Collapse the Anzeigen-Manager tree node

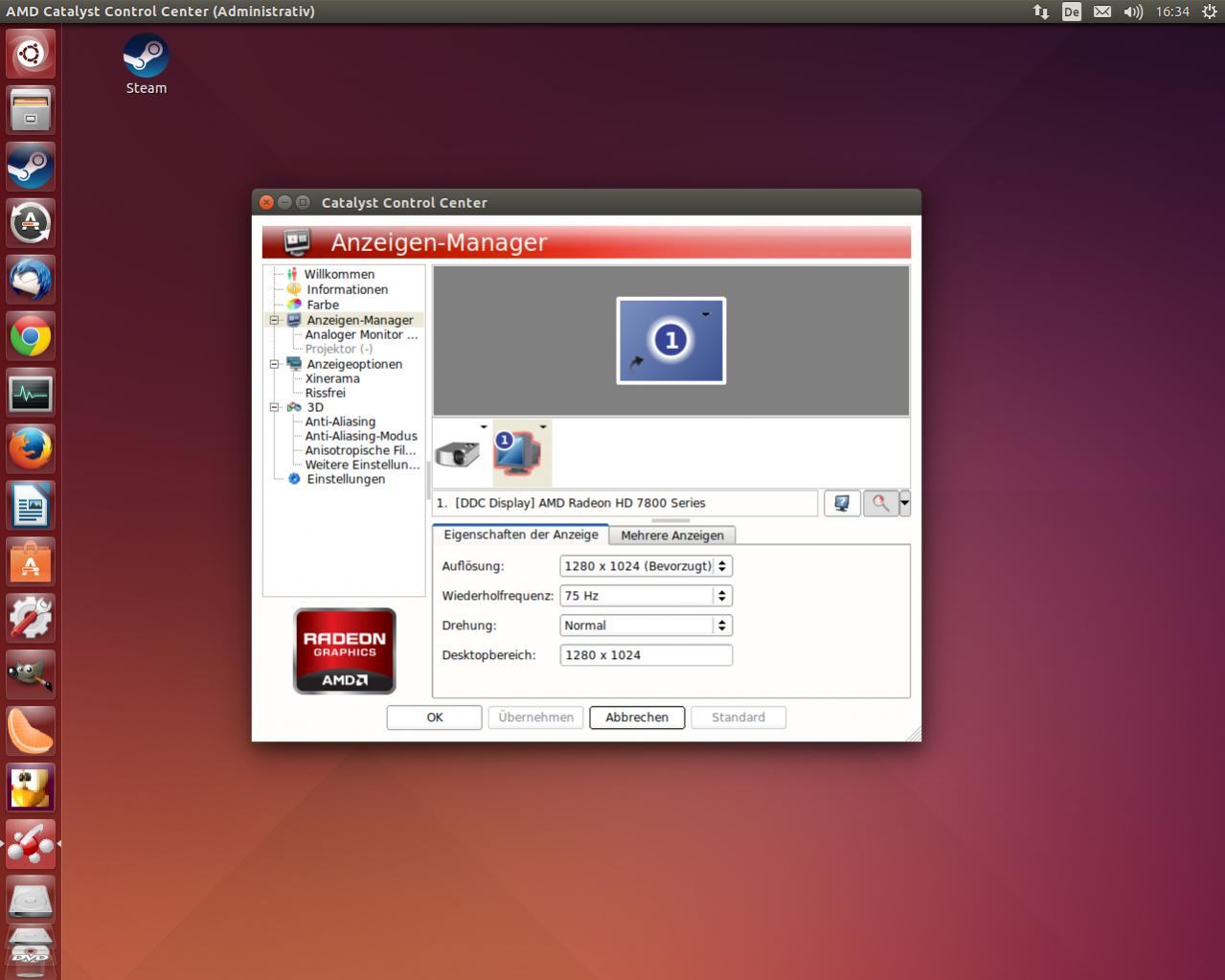click(274, 320)
